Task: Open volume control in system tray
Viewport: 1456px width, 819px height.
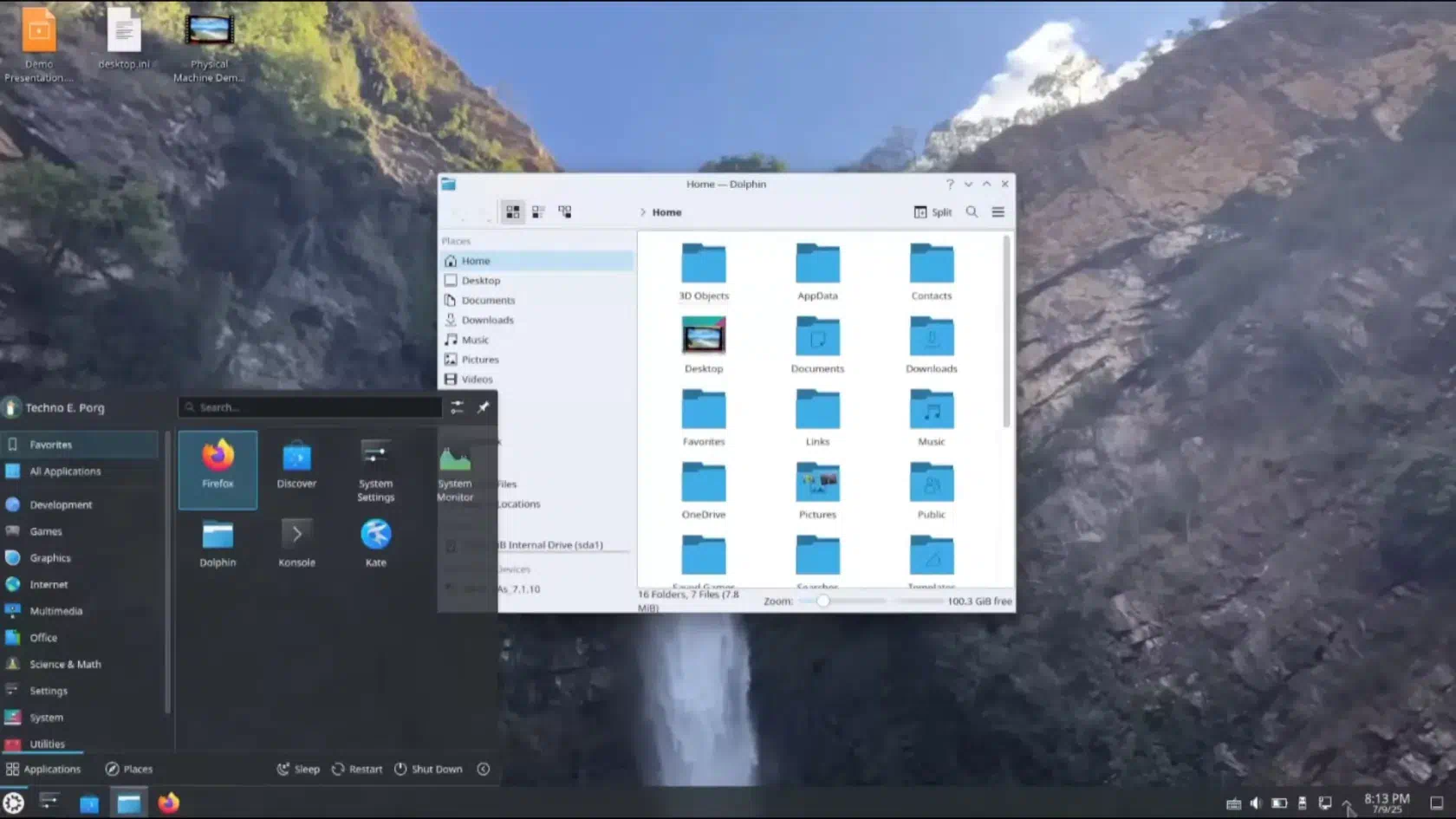Action: click(x=1256, y=803)
